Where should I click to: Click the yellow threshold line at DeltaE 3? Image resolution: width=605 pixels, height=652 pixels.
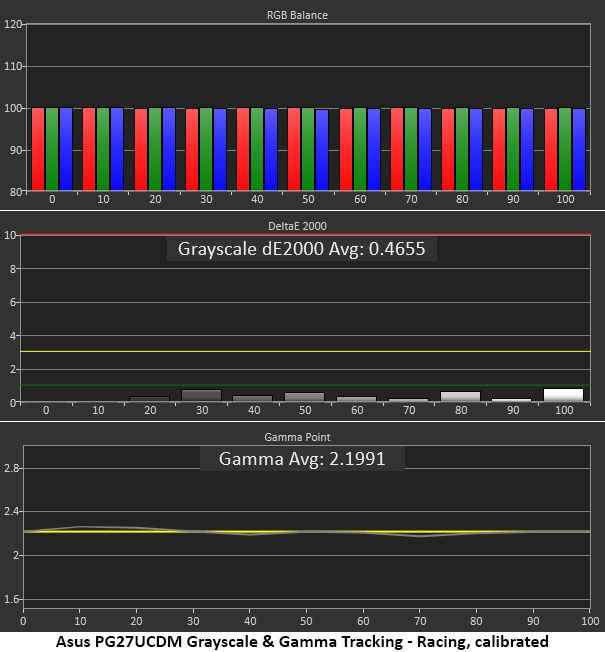[x=306, y=351]
